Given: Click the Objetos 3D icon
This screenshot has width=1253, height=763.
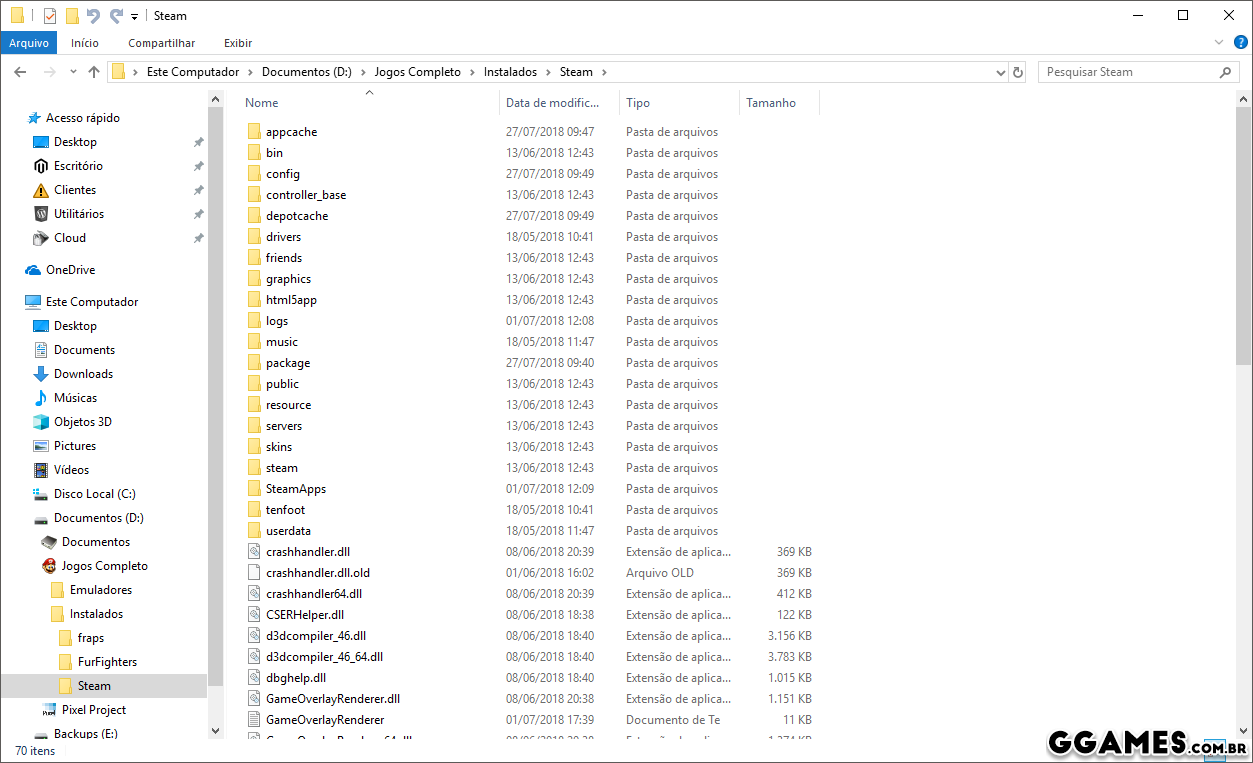Looking at the screenshot, I should (41, 422).
